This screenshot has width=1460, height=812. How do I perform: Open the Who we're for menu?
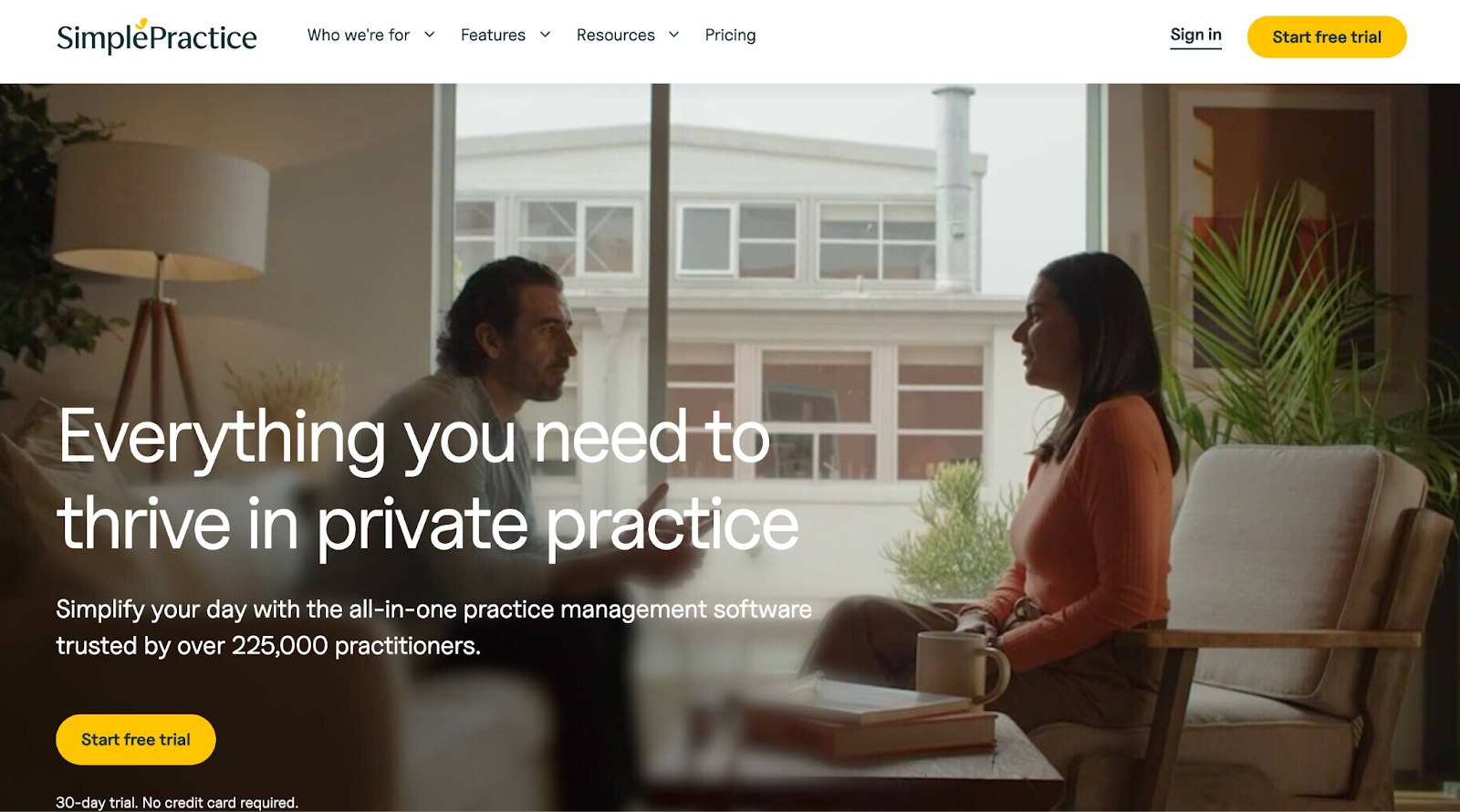tap(359, 35)
